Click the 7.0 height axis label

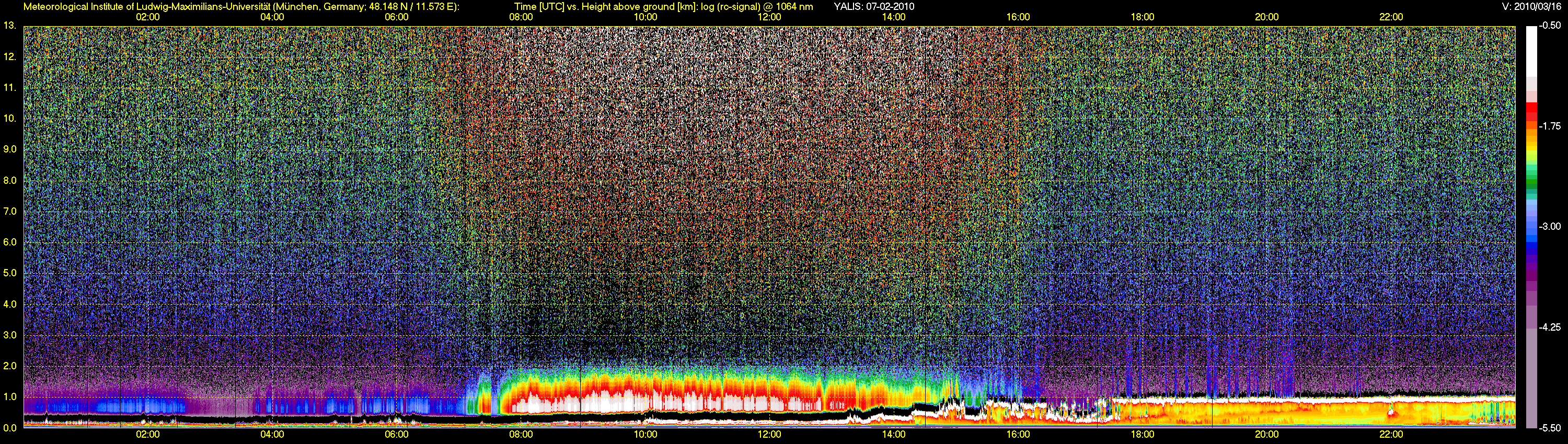point(10,211)
